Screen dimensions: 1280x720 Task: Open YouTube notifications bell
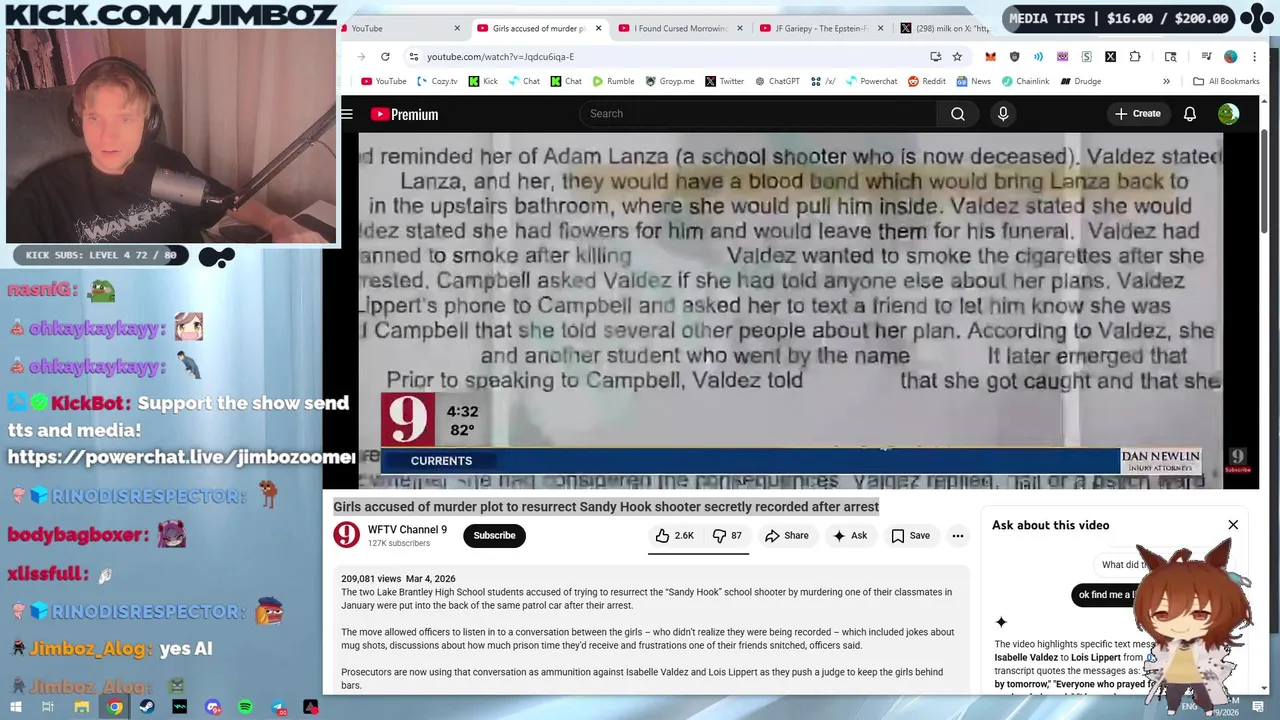(1190, 114)
